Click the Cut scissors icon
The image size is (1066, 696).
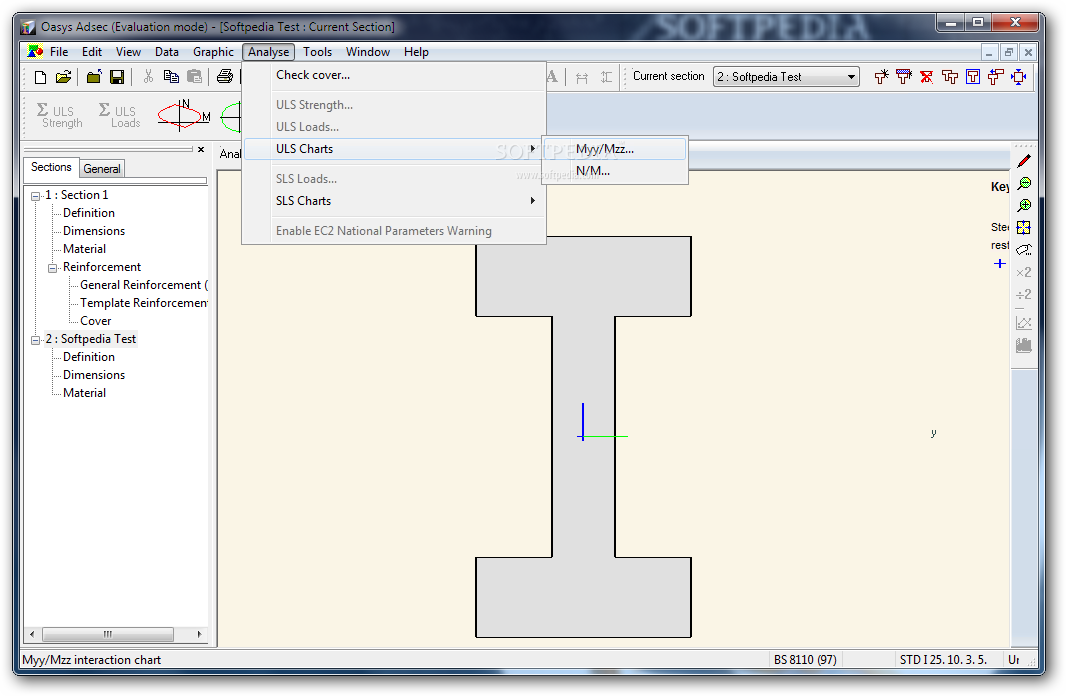click(148, 77)
